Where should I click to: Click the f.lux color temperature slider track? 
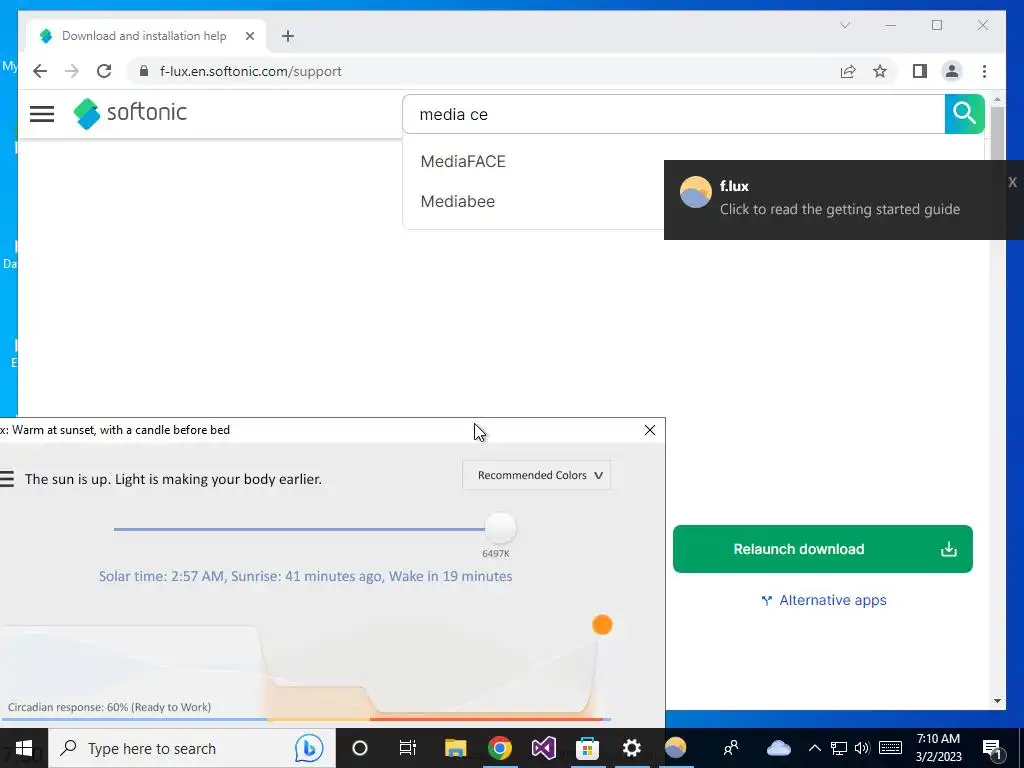click(x=299, y=529)
